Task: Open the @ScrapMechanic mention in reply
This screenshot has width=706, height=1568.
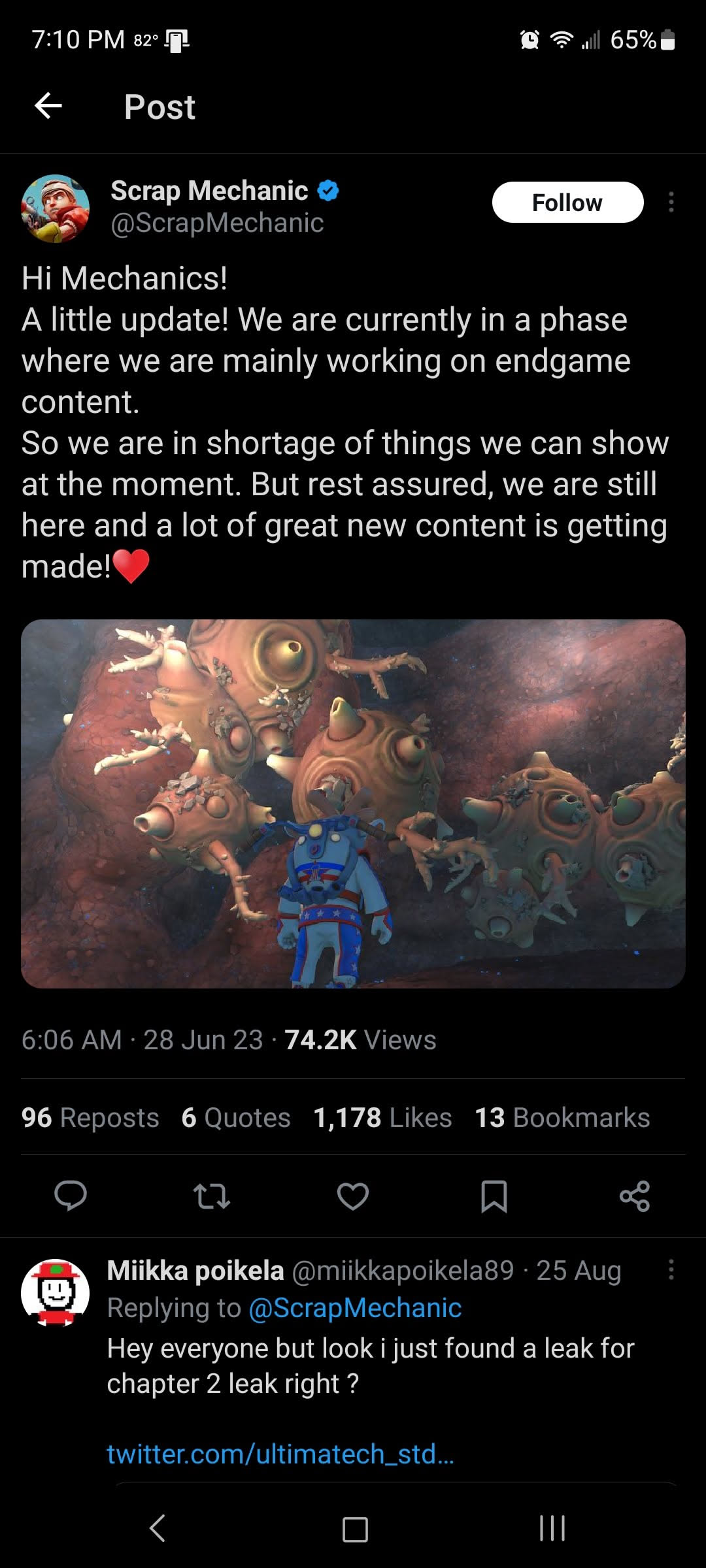Action: click(x=355, y=1308)
